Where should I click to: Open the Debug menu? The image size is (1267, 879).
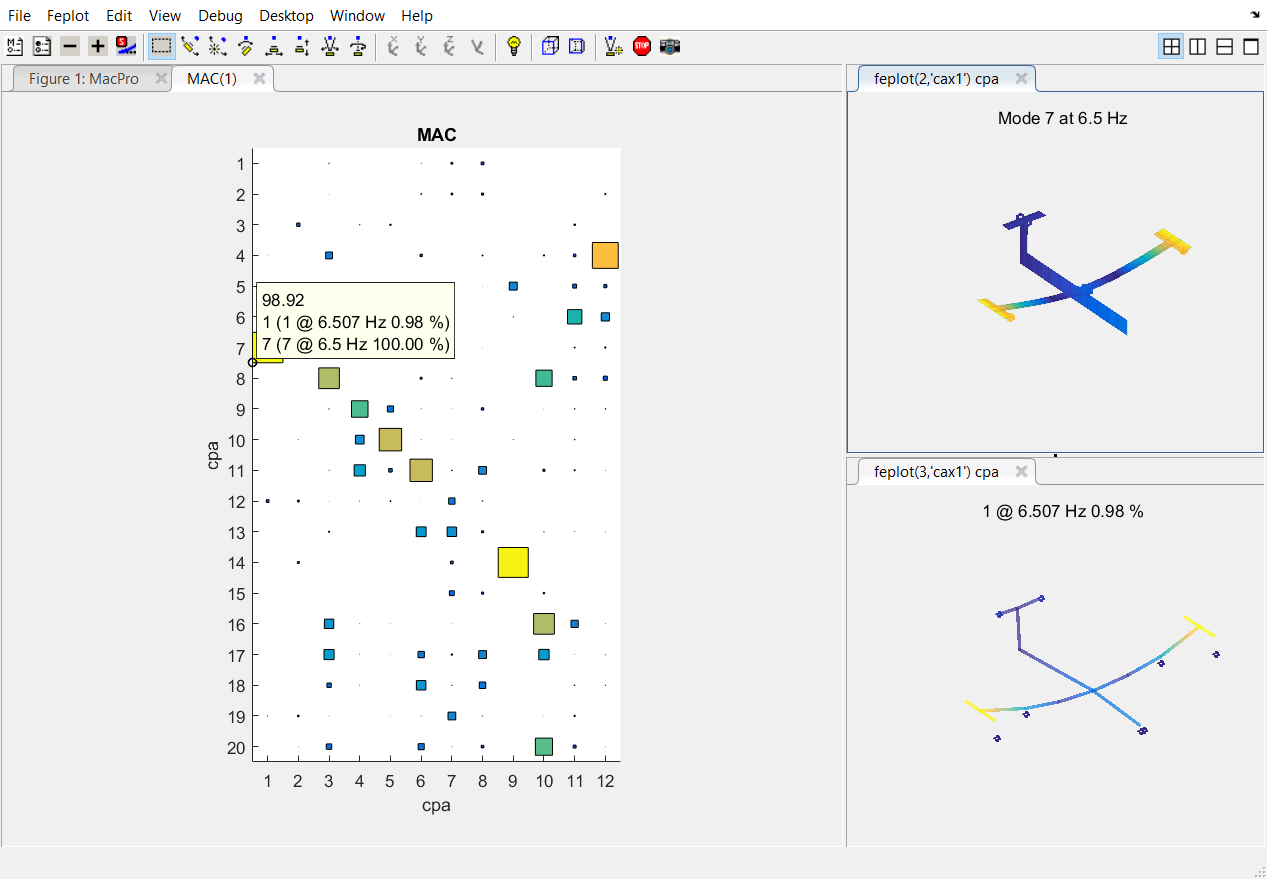220,15
